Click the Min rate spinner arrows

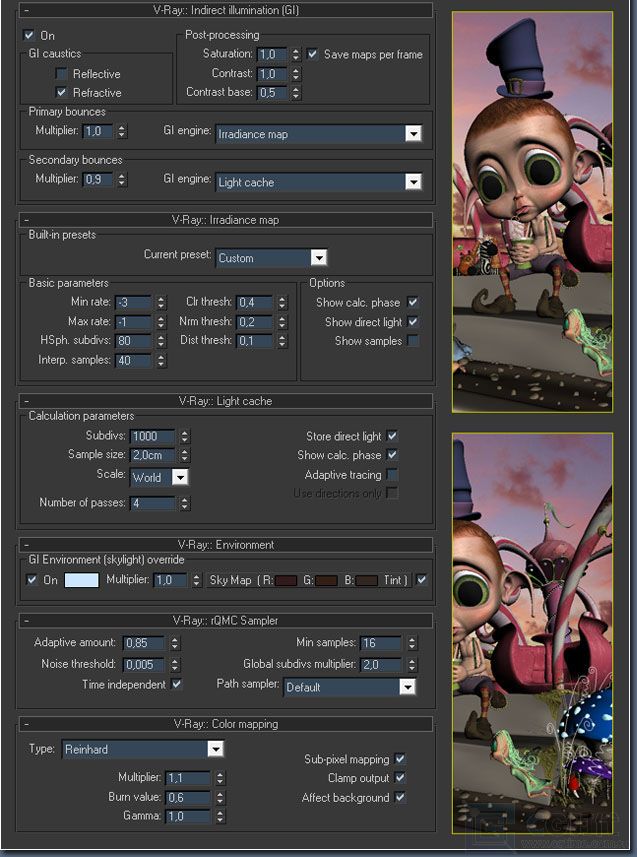[161, 302]
